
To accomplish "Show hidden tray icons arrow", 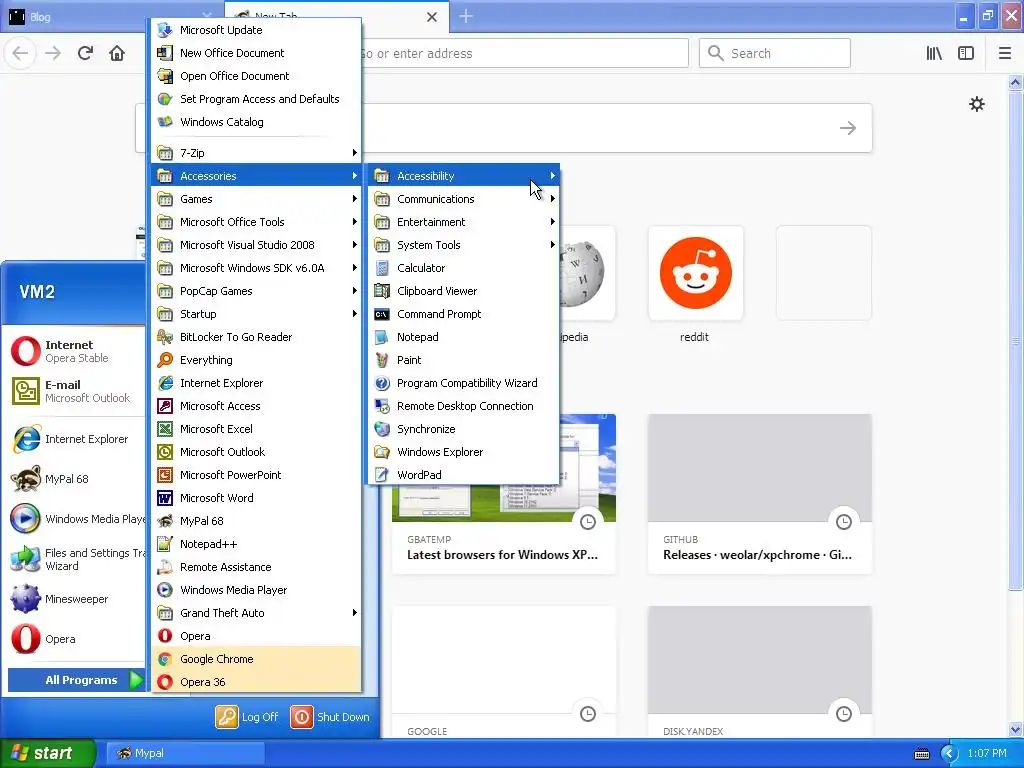I will pyautogui.click(x=949, y=754).
